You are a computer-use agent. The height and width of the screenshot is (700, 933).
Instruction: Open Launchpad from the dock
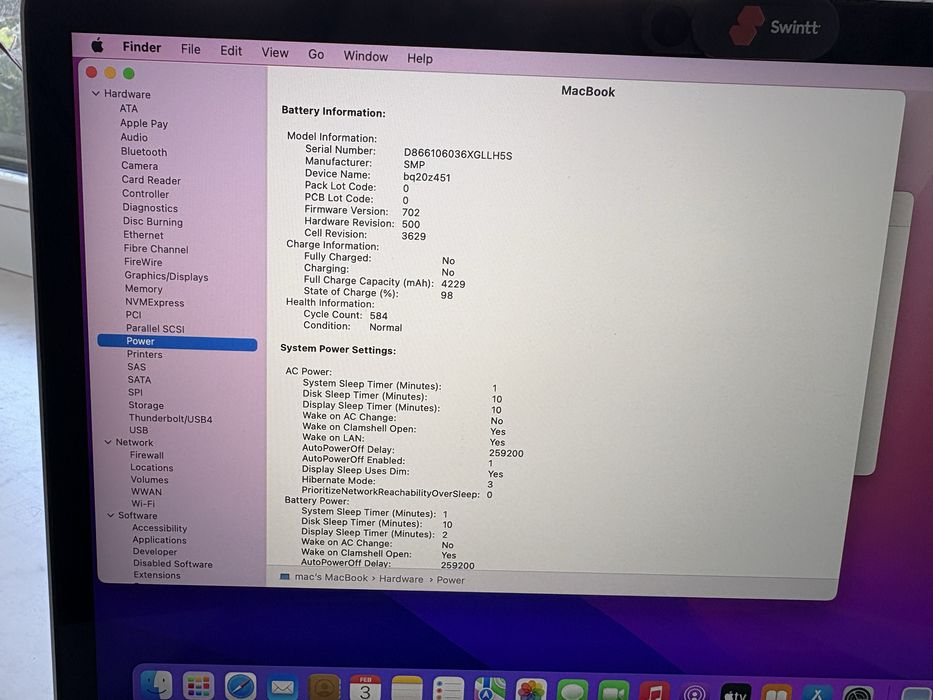click(198, 687)
